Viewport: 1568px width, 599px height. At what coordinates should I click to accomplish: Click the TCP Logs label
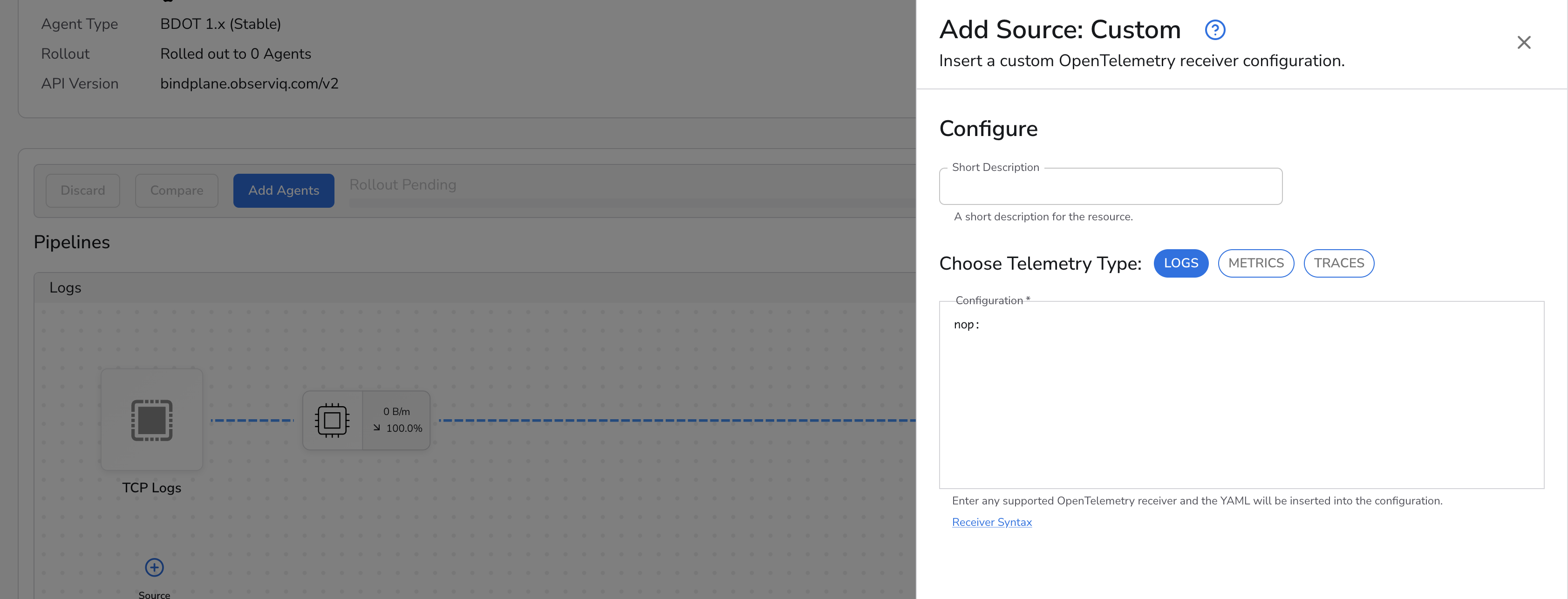[x=151, y=488]
